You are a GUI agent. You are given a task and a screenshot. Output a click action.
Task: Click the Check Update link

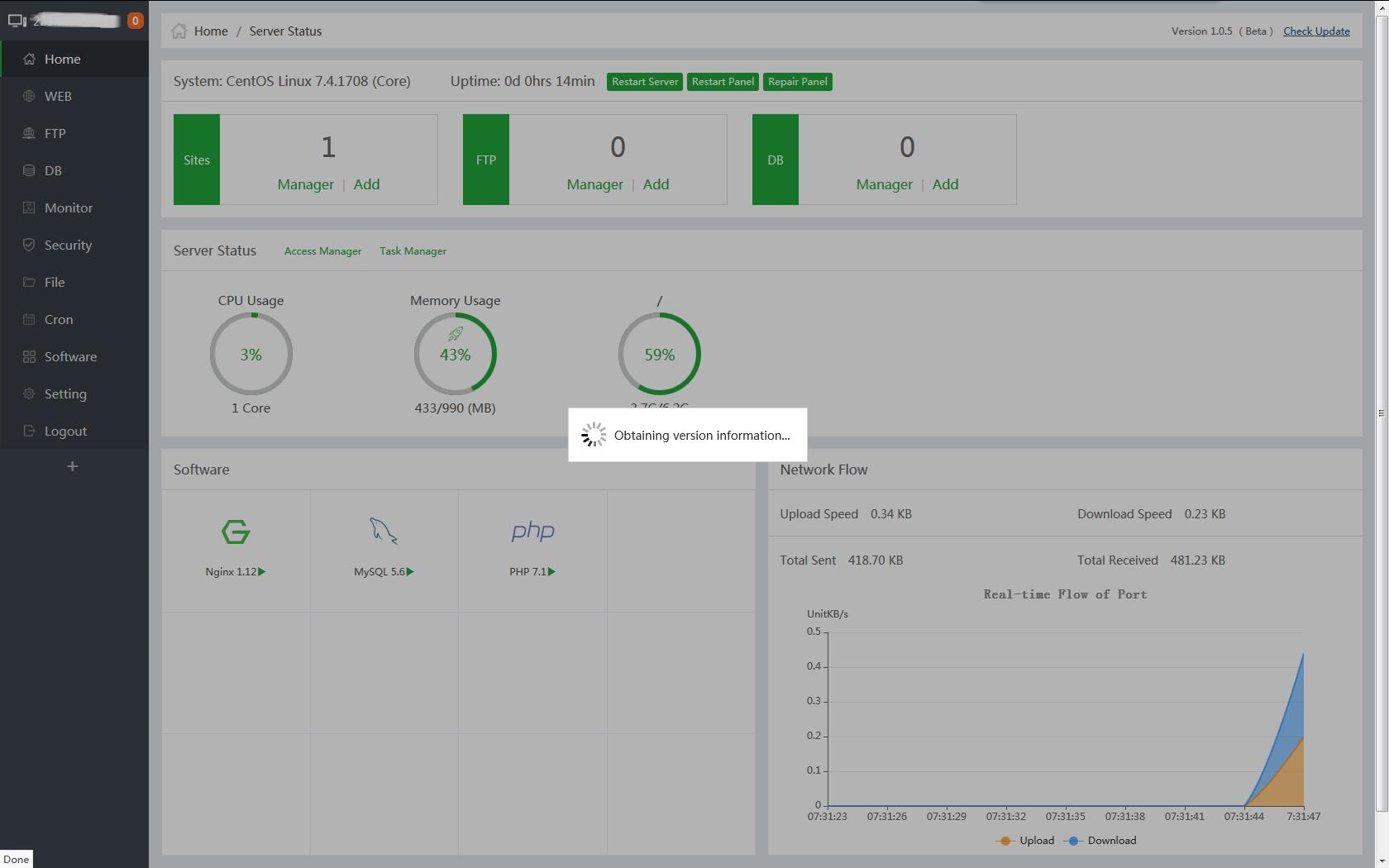point(1316,31)
